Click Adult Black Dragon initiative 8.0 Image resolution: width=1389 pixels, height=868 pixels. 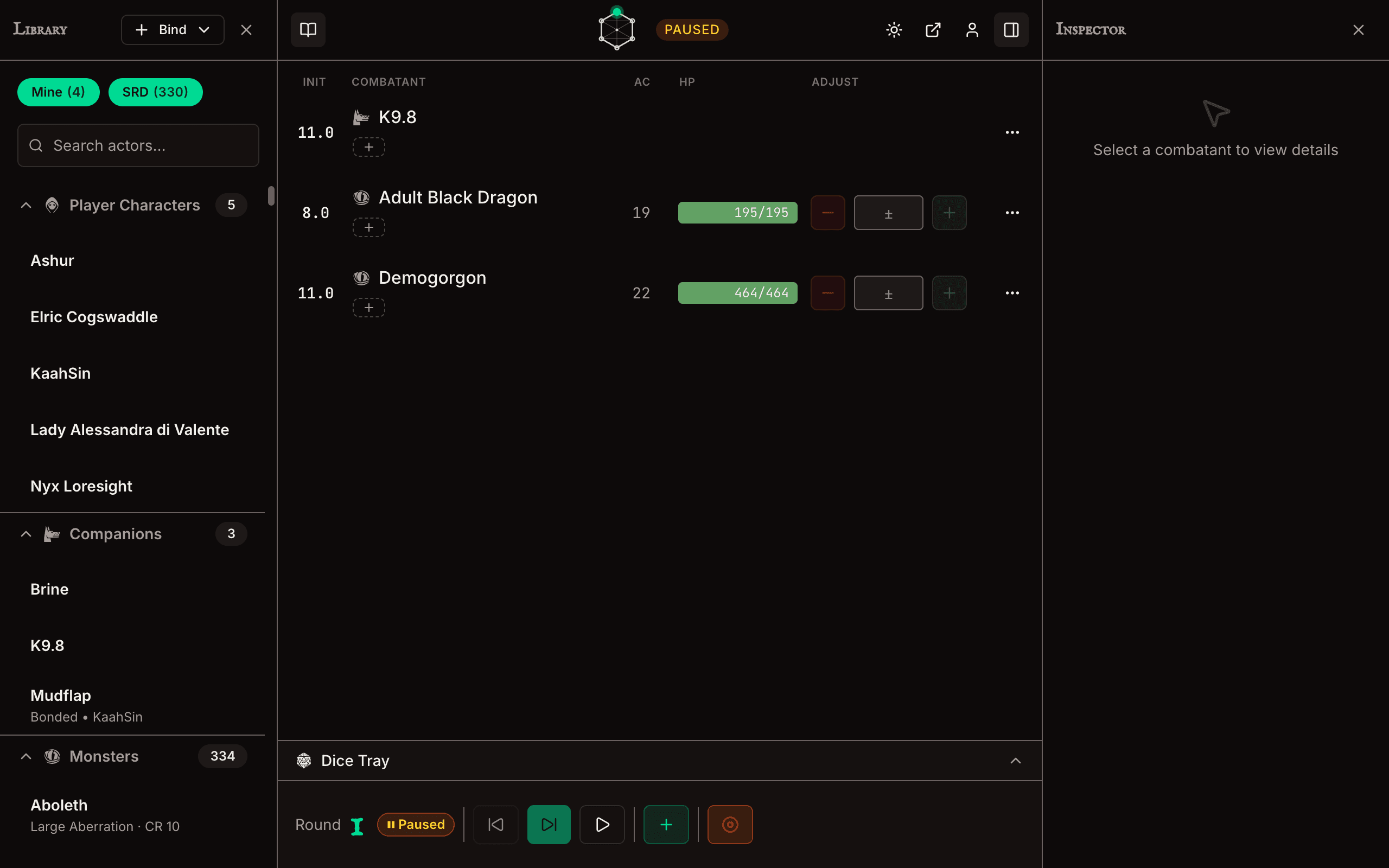[x=315, y=213]
